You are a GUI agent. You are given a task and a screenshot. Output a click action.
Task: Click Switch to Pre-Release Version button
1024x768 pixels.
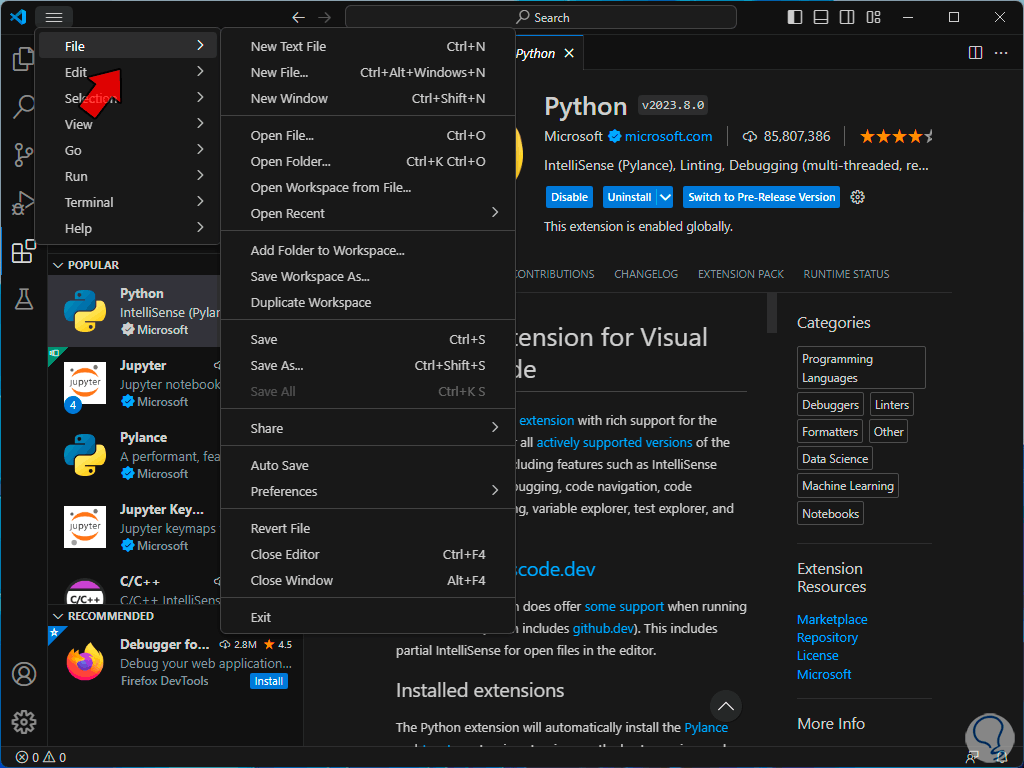[x=761, y=197]
